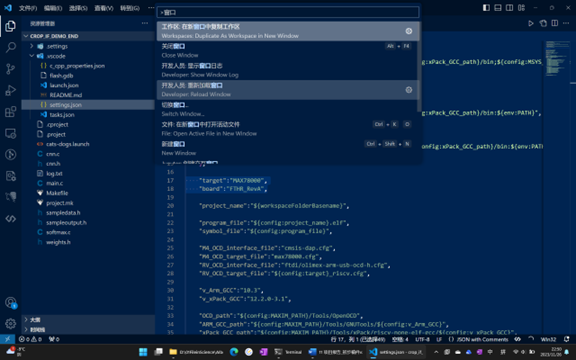Open the Accounts menu icon

10,303
